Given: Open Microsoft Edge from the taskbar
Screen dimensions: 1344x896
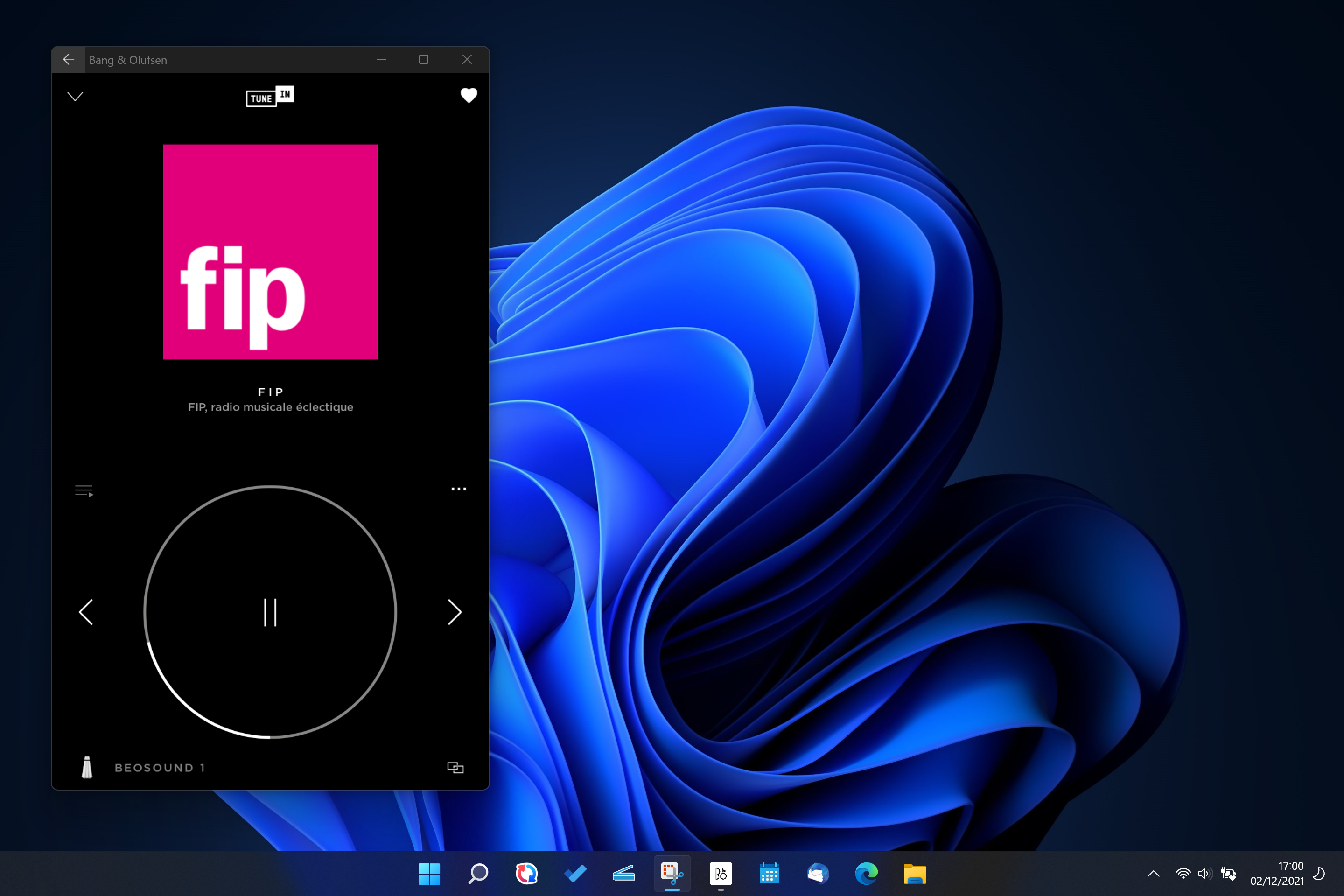Looking at the screenshot, I should tap(866, 873).
